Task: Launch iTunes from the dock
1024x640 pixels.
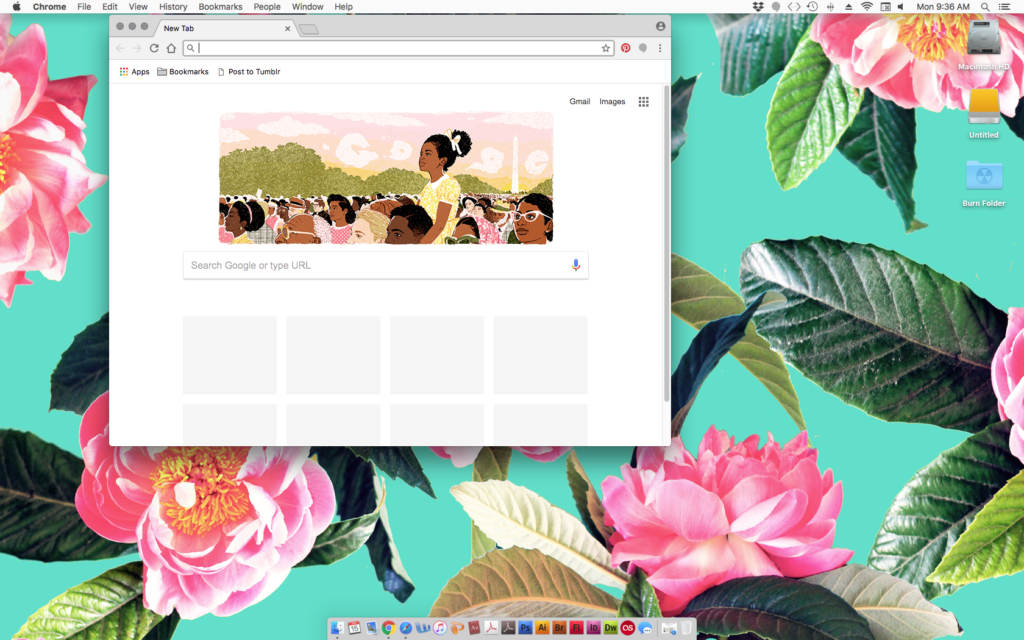Action: click(440, 628)
